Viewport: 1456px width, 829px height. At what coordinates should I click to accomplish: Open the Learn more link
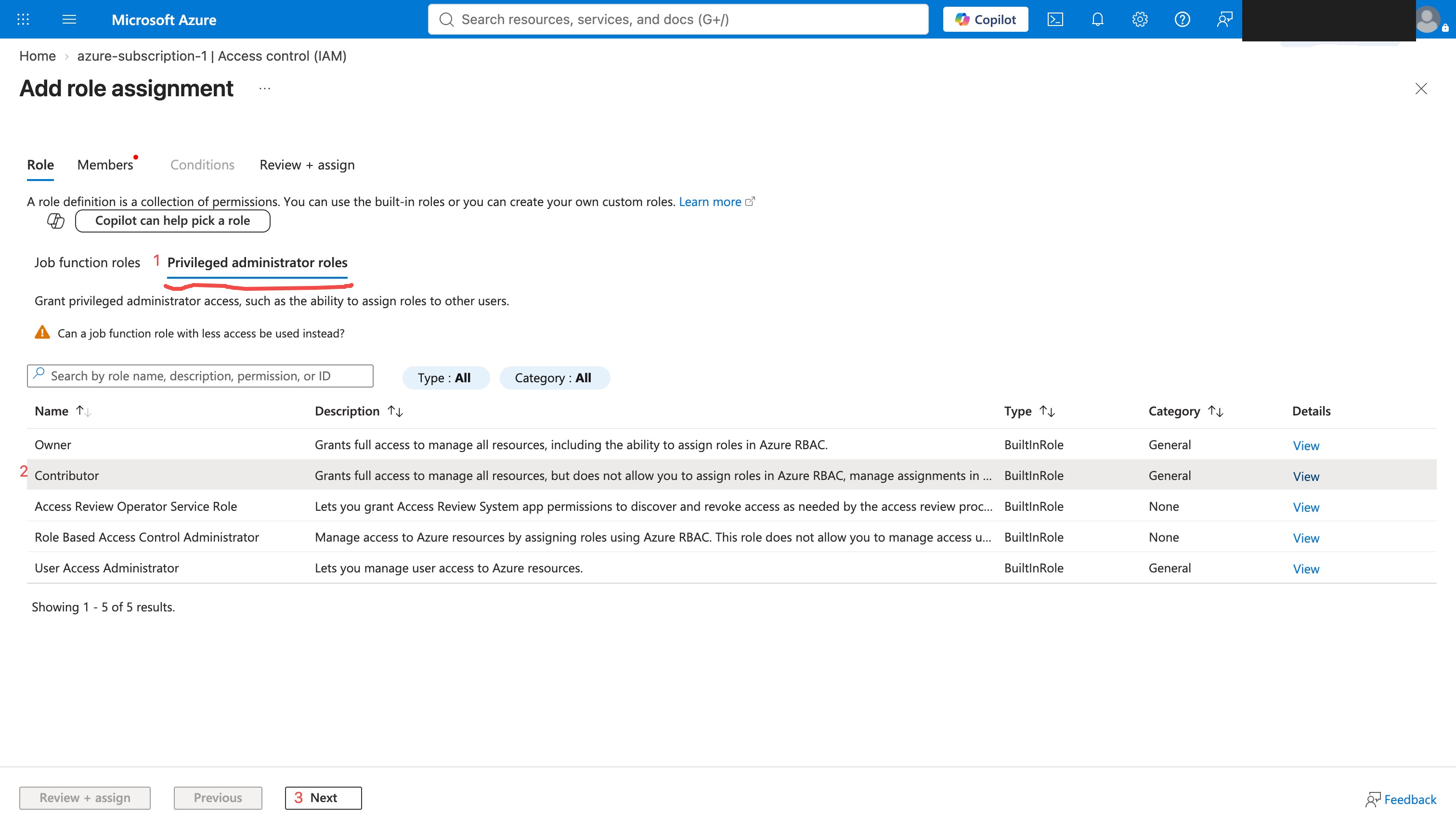pos(710,202)
